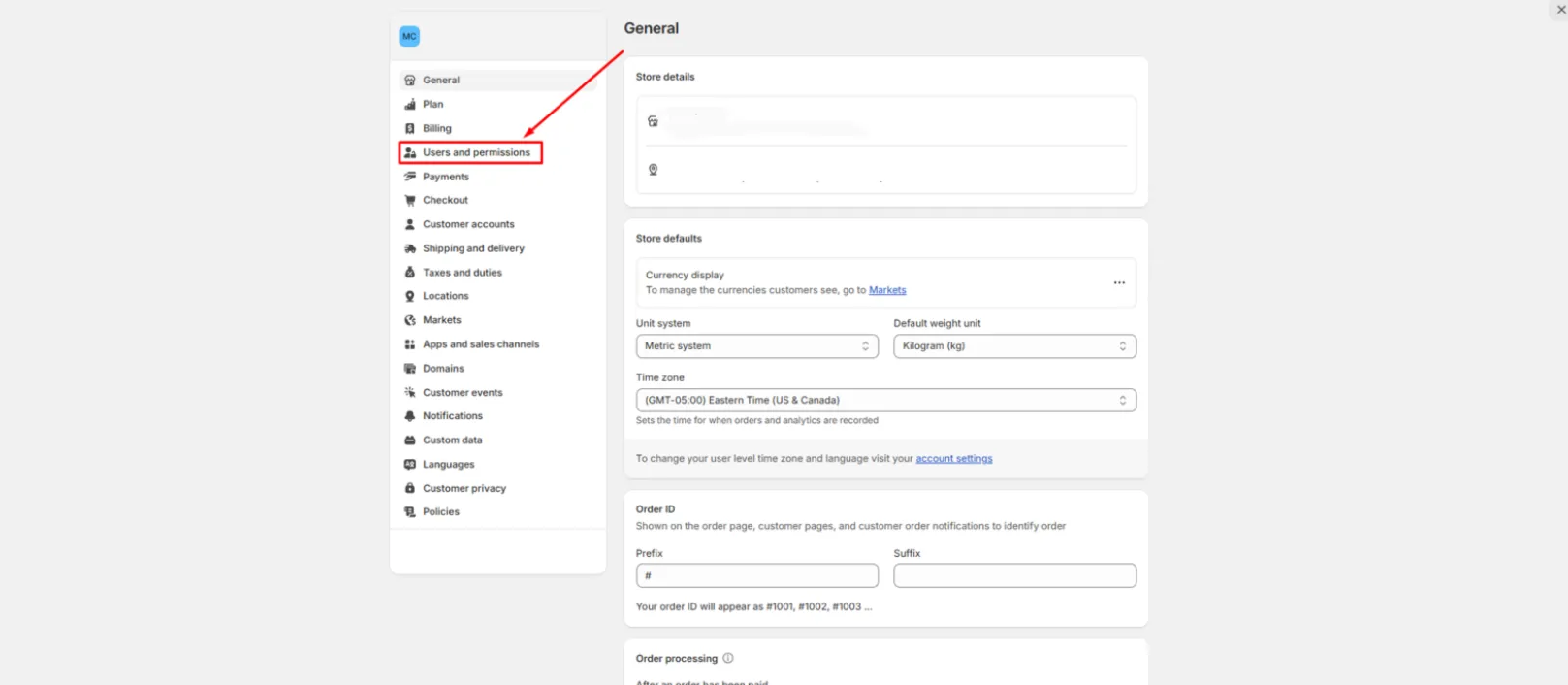Open the Default weight unit dropdown
The width and height of the screenshot is (1568, 685).
[1014, 346]
